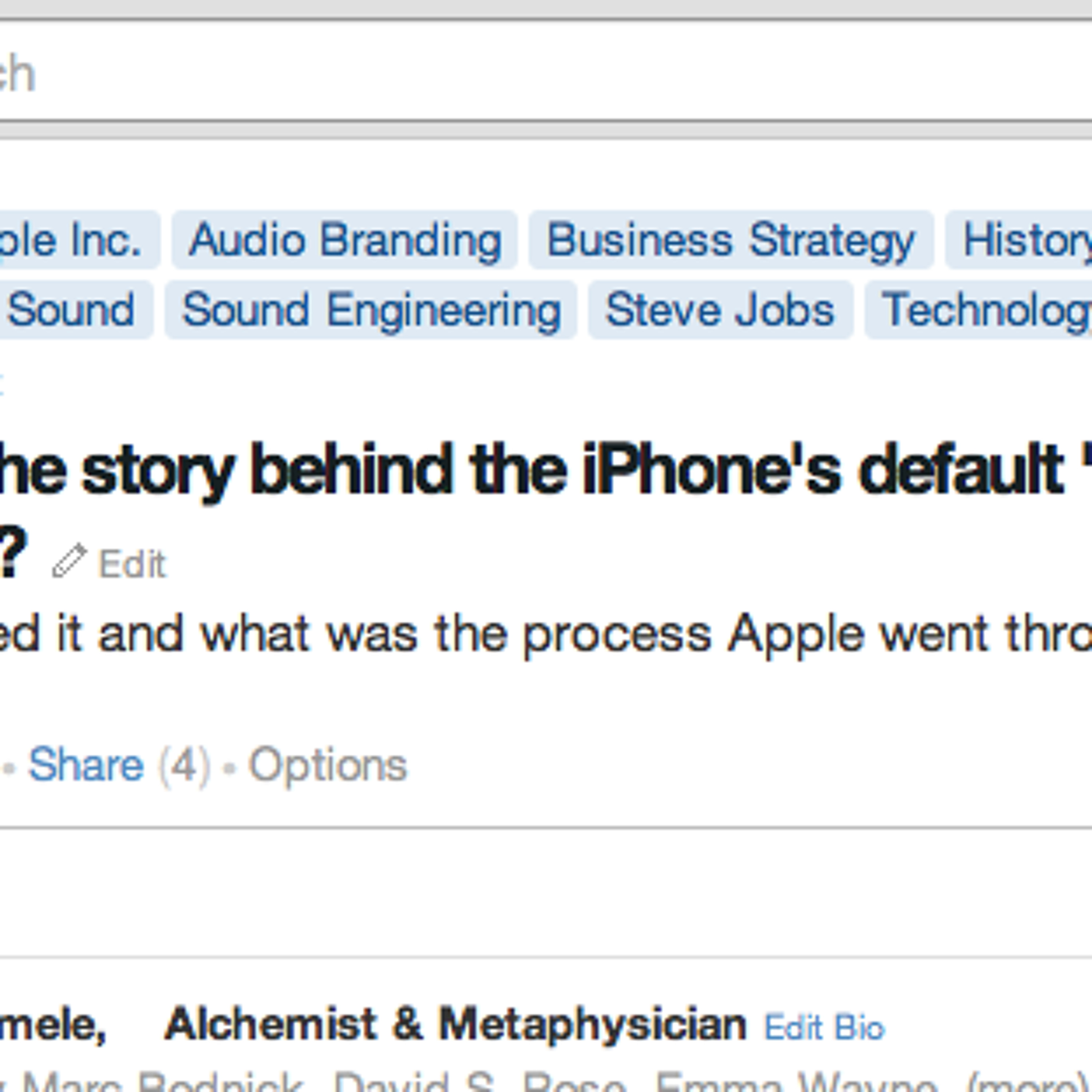Viewport: 1092px width, 1092px height.
Task: Open the Business Strategy topic tag
Action: point(731,240)
